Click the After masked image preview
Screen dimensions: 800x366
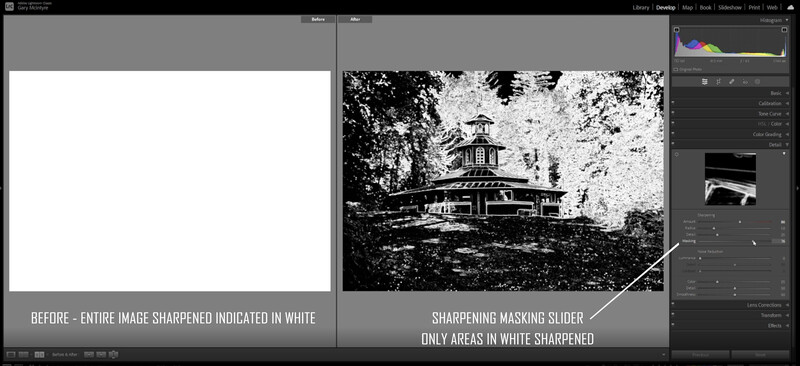click(x=503, y=181)
